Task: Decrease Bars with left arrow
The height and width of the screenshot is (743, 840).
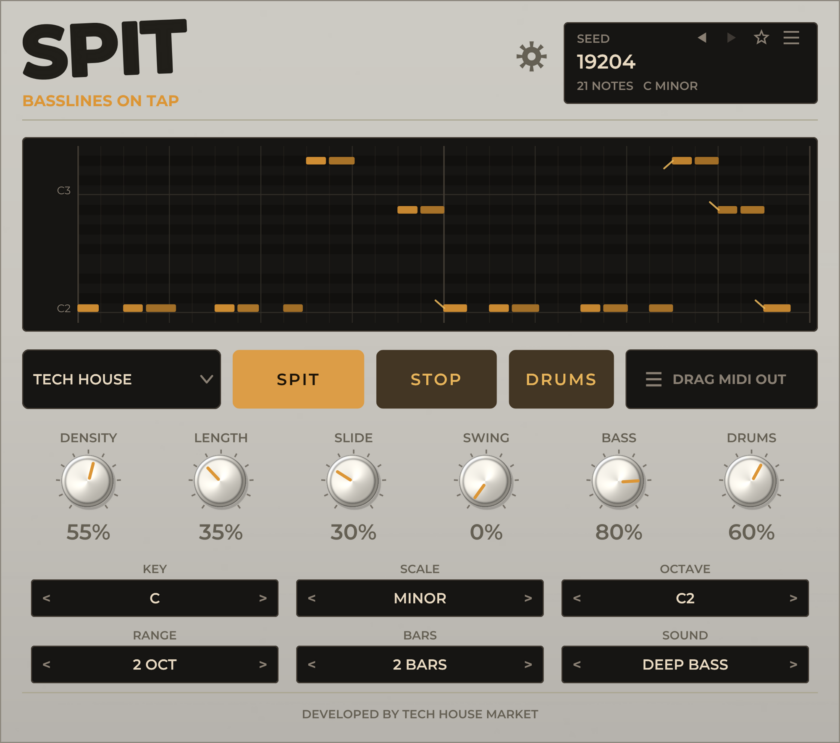Action: point(312,664)
